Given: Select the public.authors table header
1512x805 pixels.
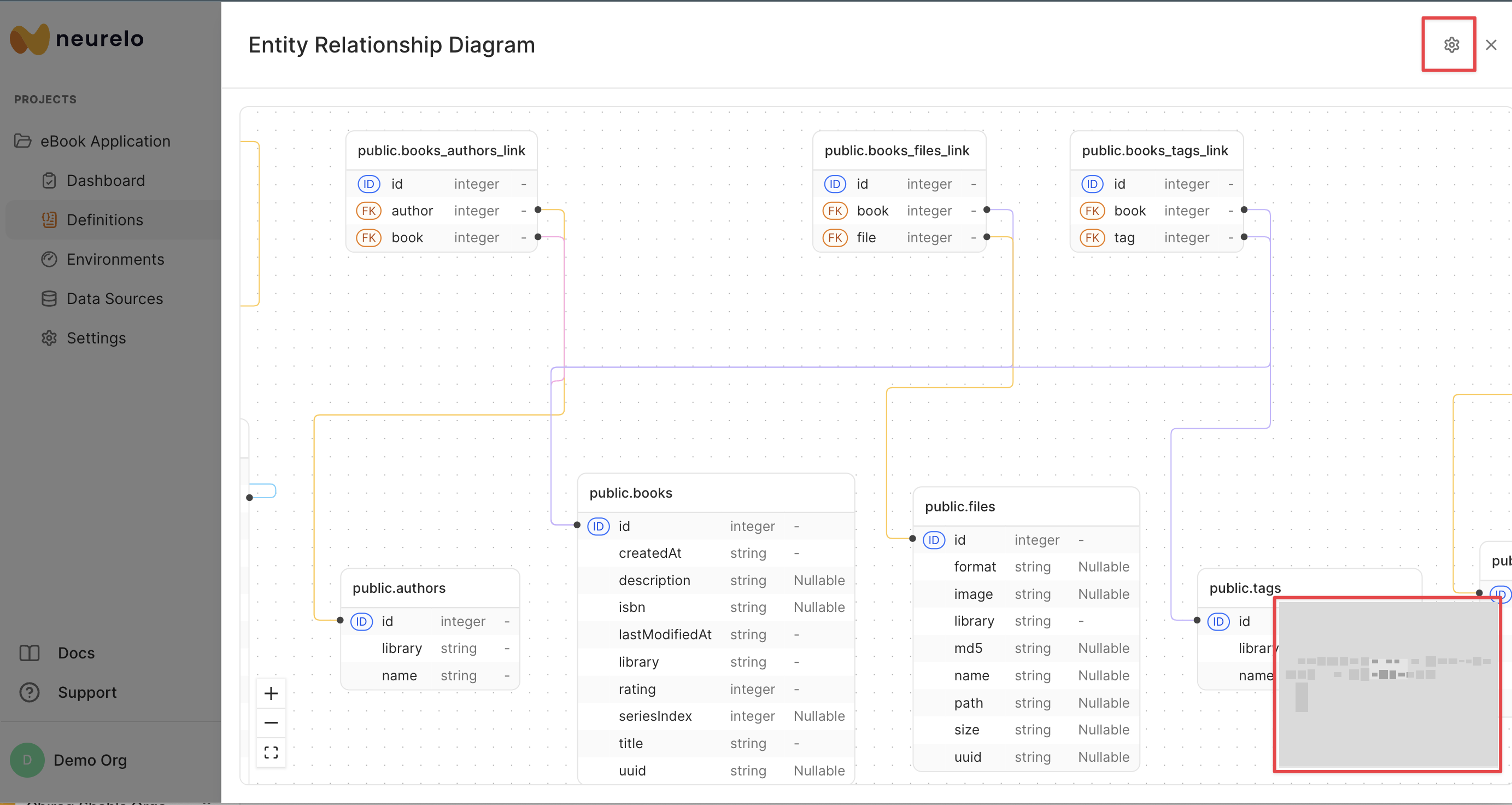Looking at the screenshot, I should (398, 588).
